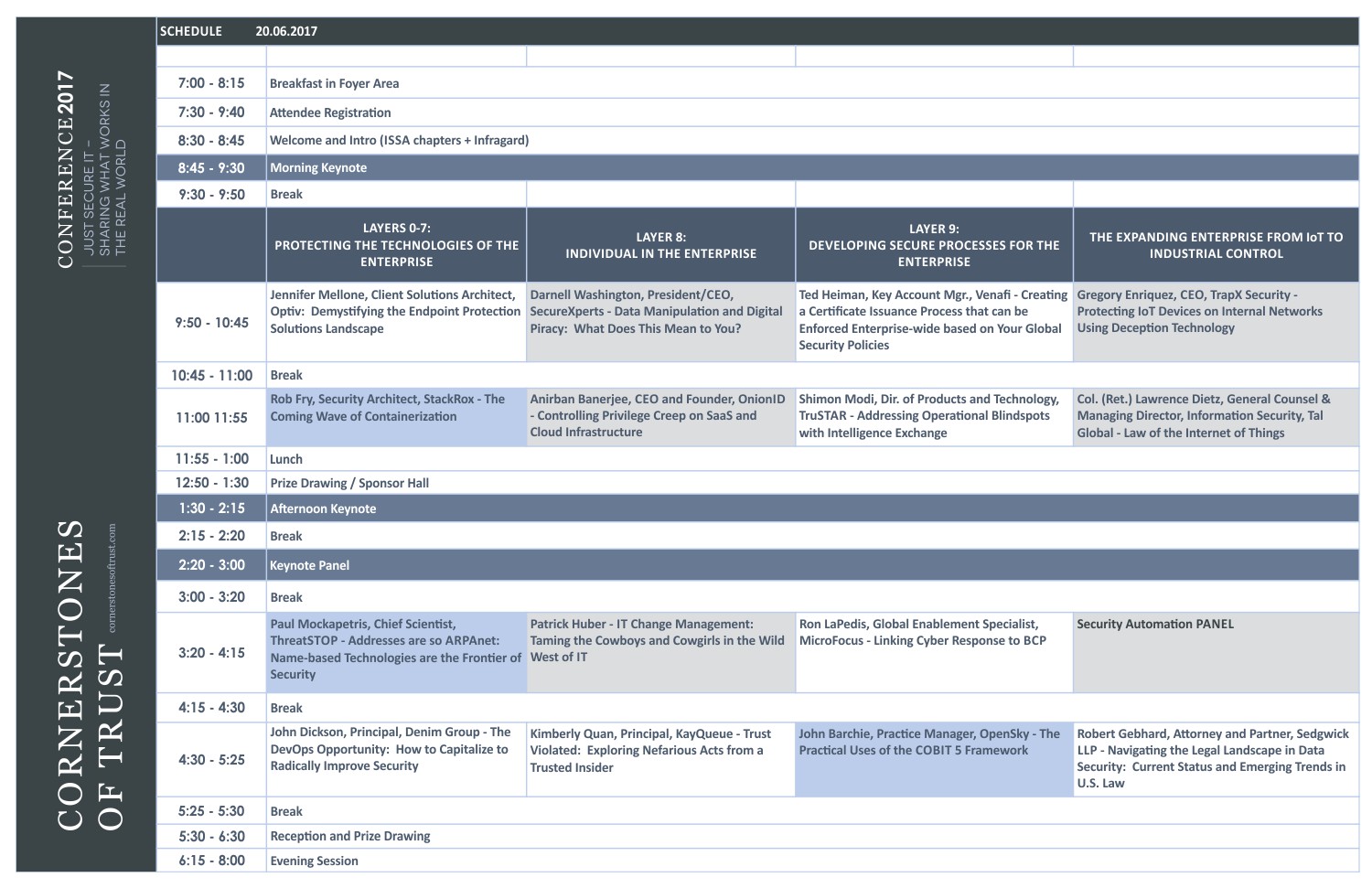This screenshot has height=888, width=1372.
Task: Select the 4:30 - 5:25 time cell
Action: click(211, 759)
